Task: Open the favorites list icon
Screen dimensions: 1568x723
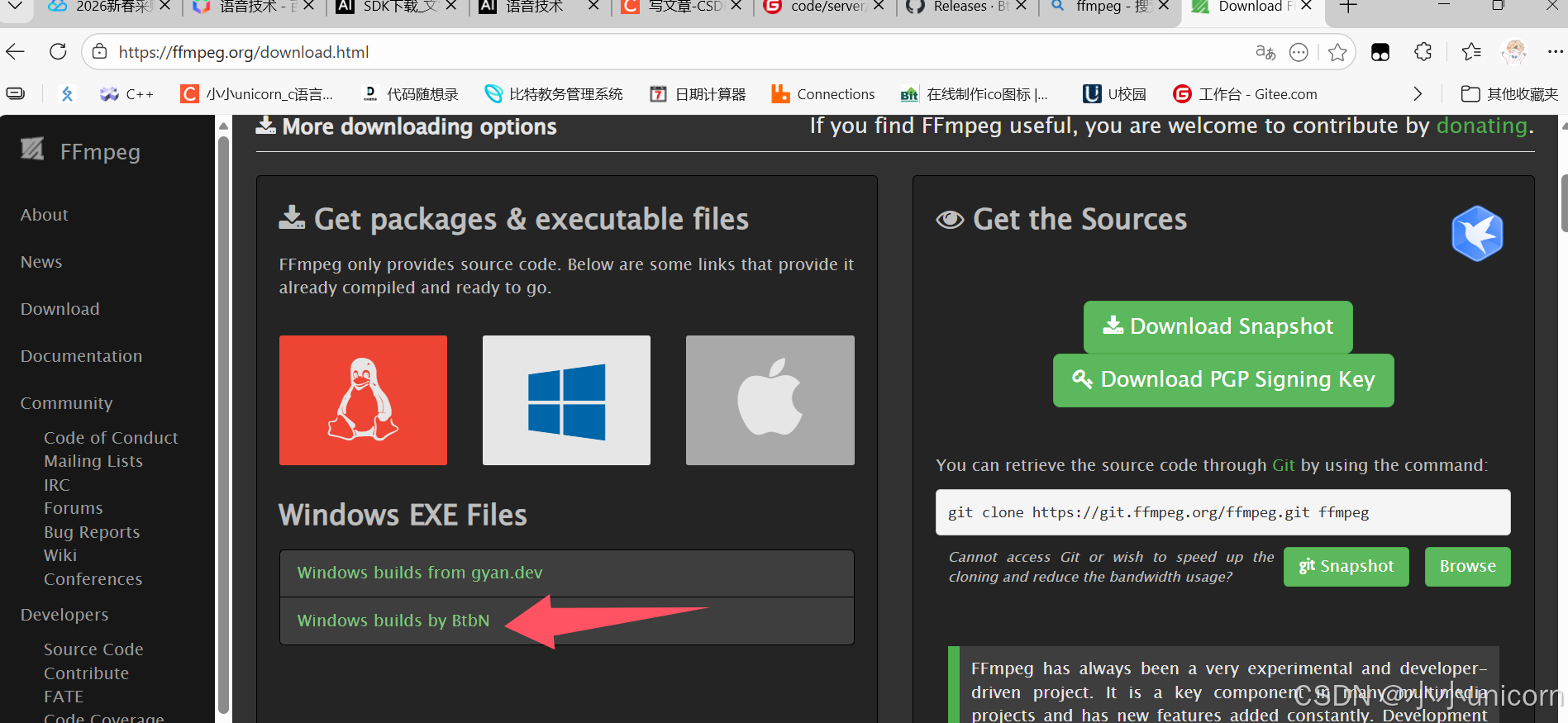Action: pyautogui.click(x=1471, y=52)
